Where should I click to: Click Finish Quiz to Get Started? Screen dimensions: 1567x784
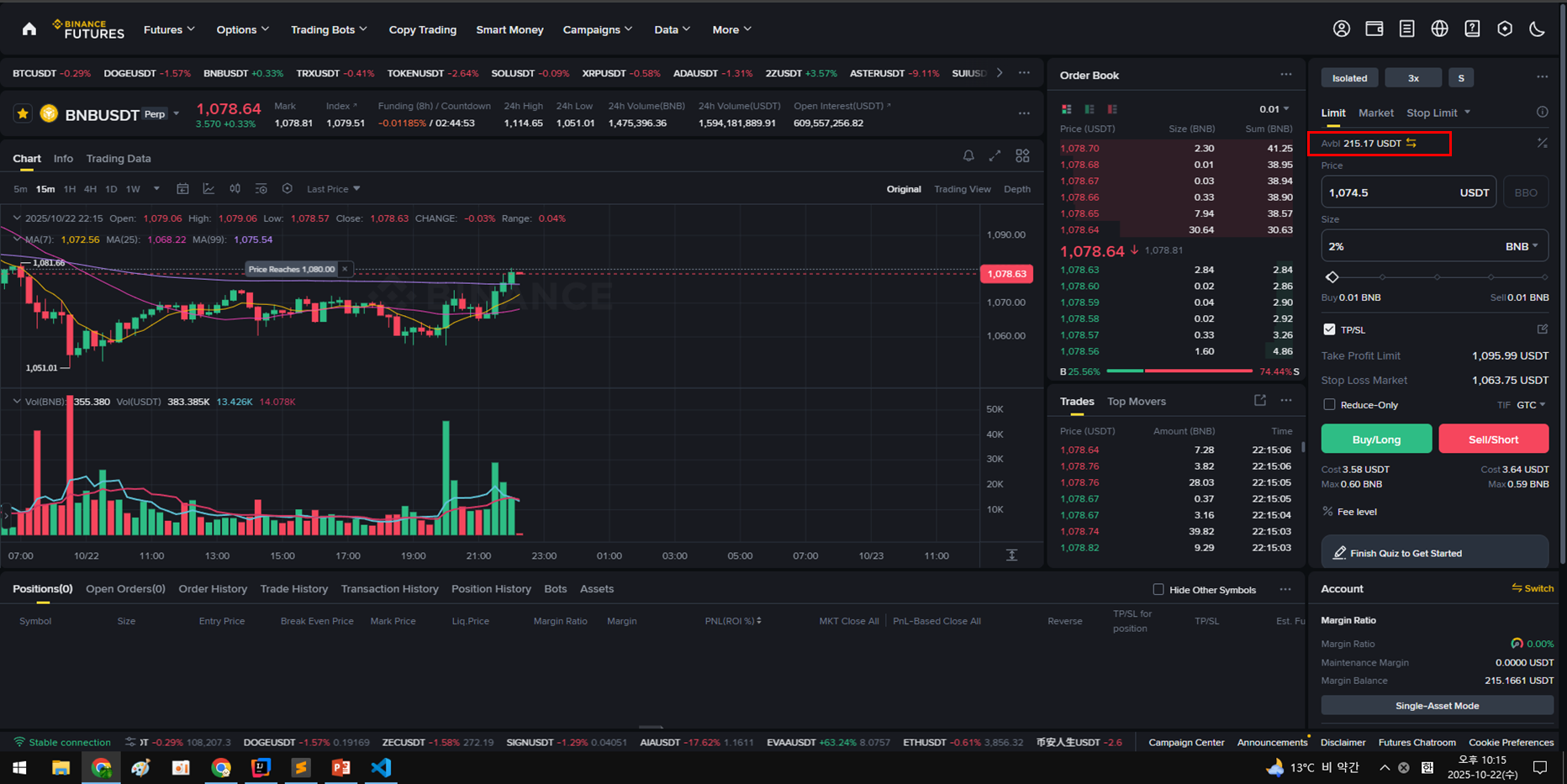(1434, 553)
